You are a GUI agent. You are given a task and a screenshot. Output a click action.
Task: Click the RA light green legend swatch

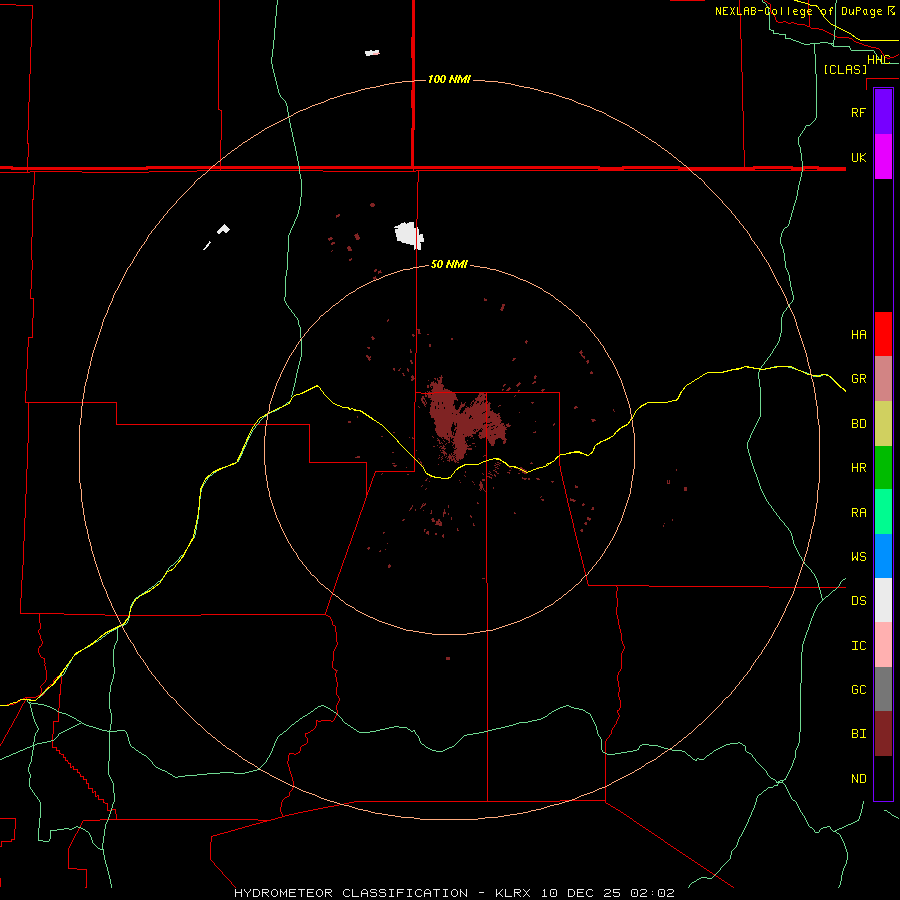tap(883, 511)
